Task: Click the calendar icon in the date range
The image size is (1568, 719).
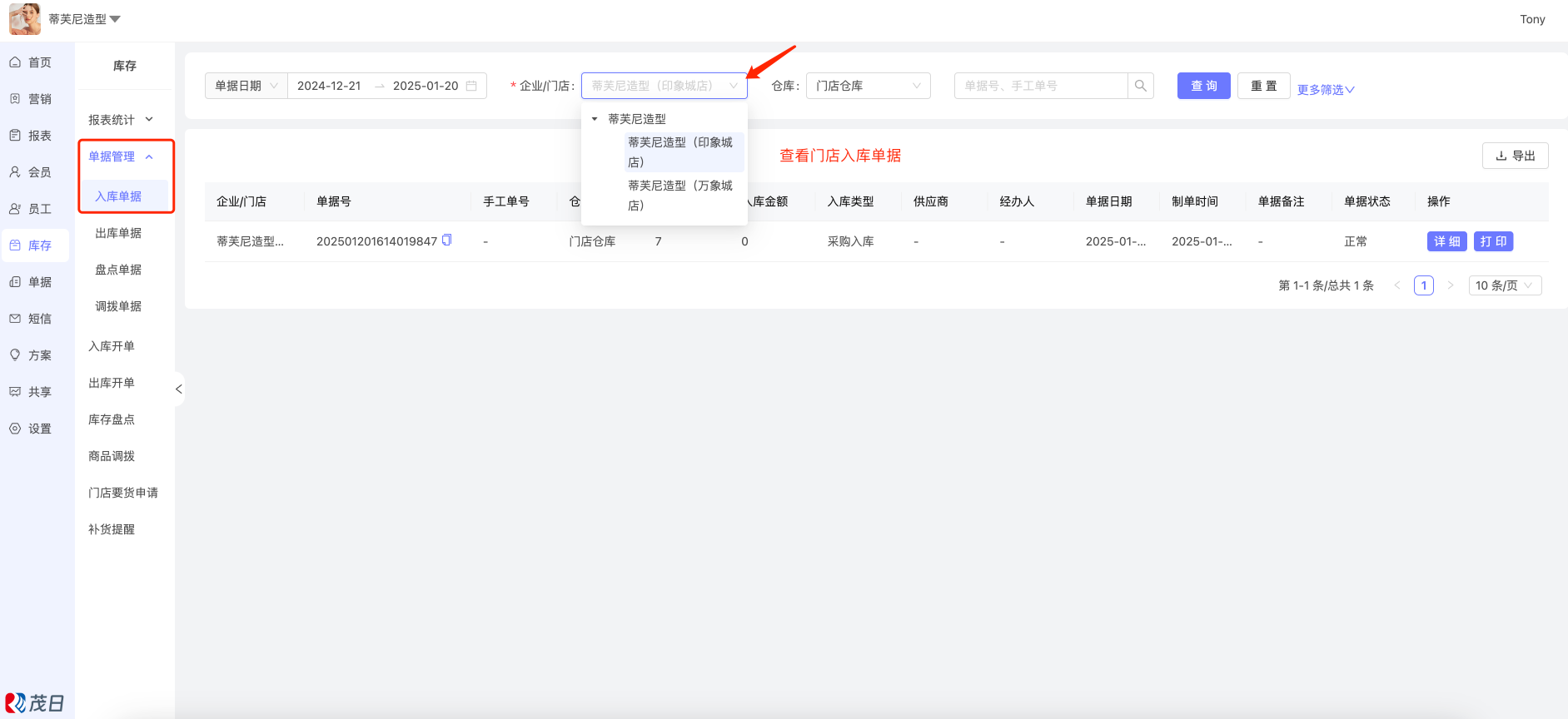Action: 471,86
